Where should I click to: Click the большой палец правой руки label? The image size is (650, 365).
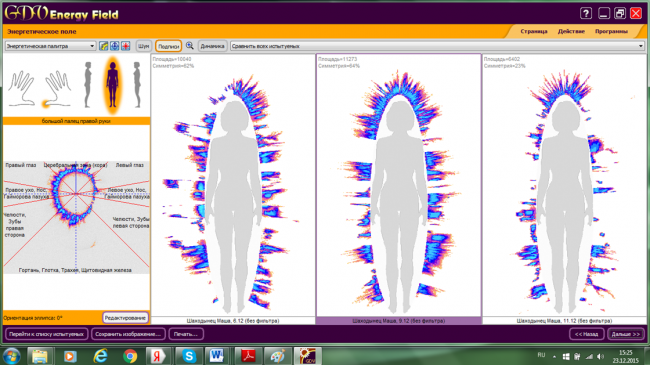pos(76,121)
